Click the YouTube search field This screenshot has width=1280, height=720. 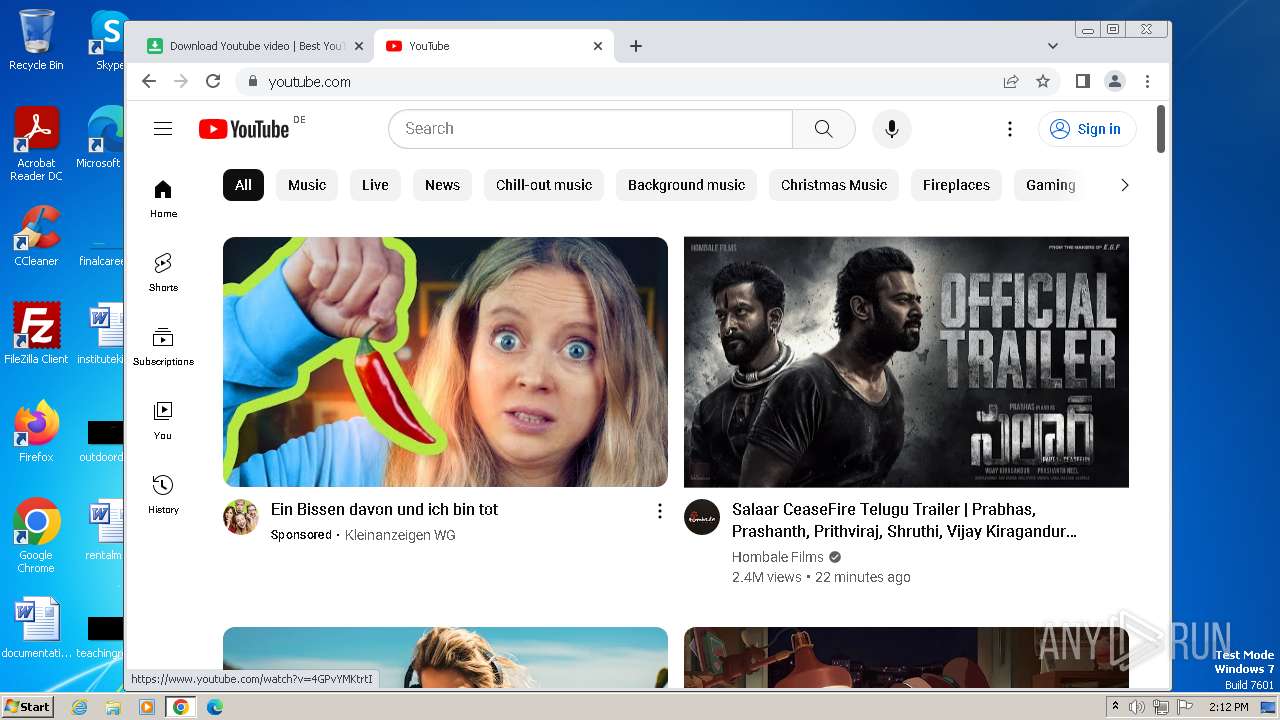coord(590,129)
